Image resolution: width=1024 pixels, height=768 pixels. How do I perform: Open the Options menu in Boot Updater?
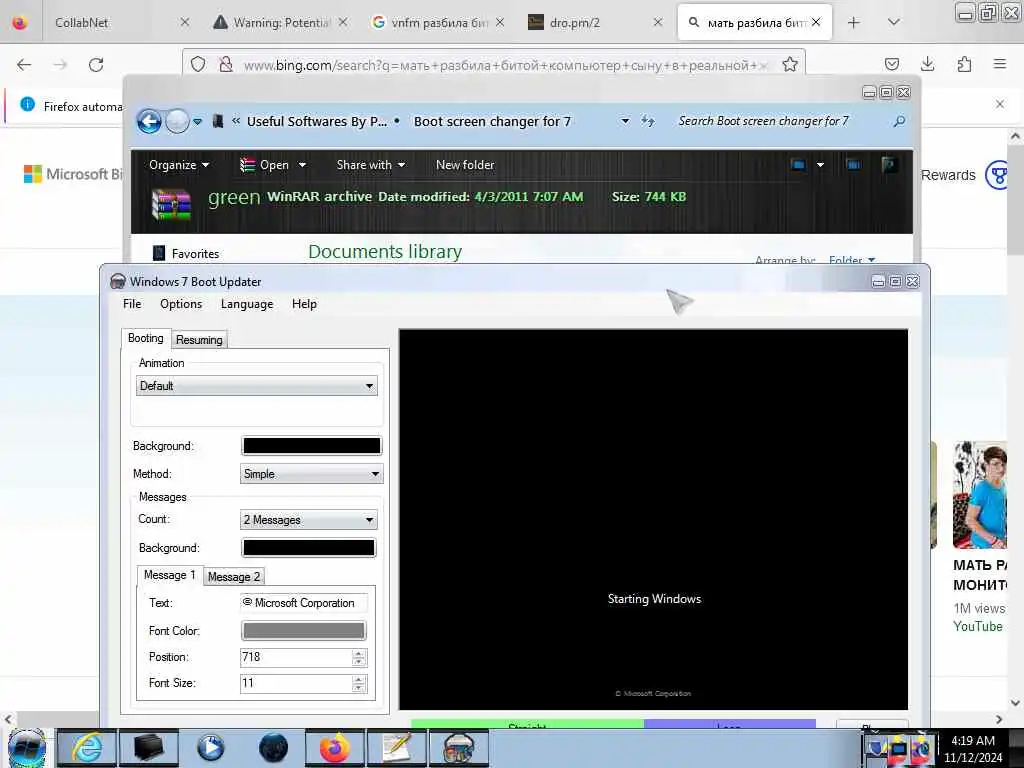pyautogui.click(x=181, y=304)
